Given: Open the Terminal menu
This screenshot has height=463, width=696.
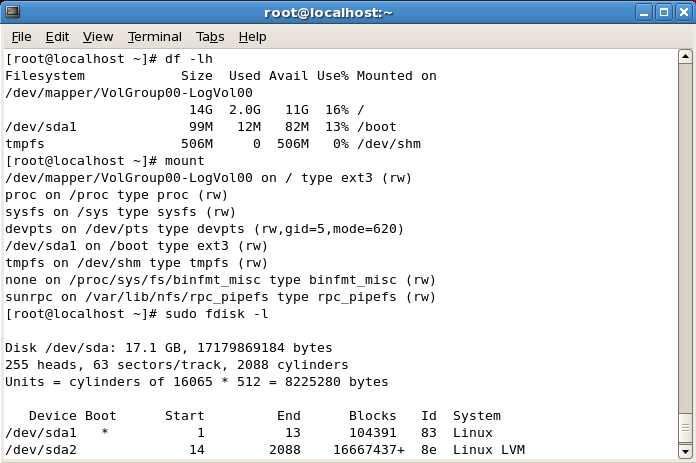Looking at the screenshot, I should coord(154,37).
